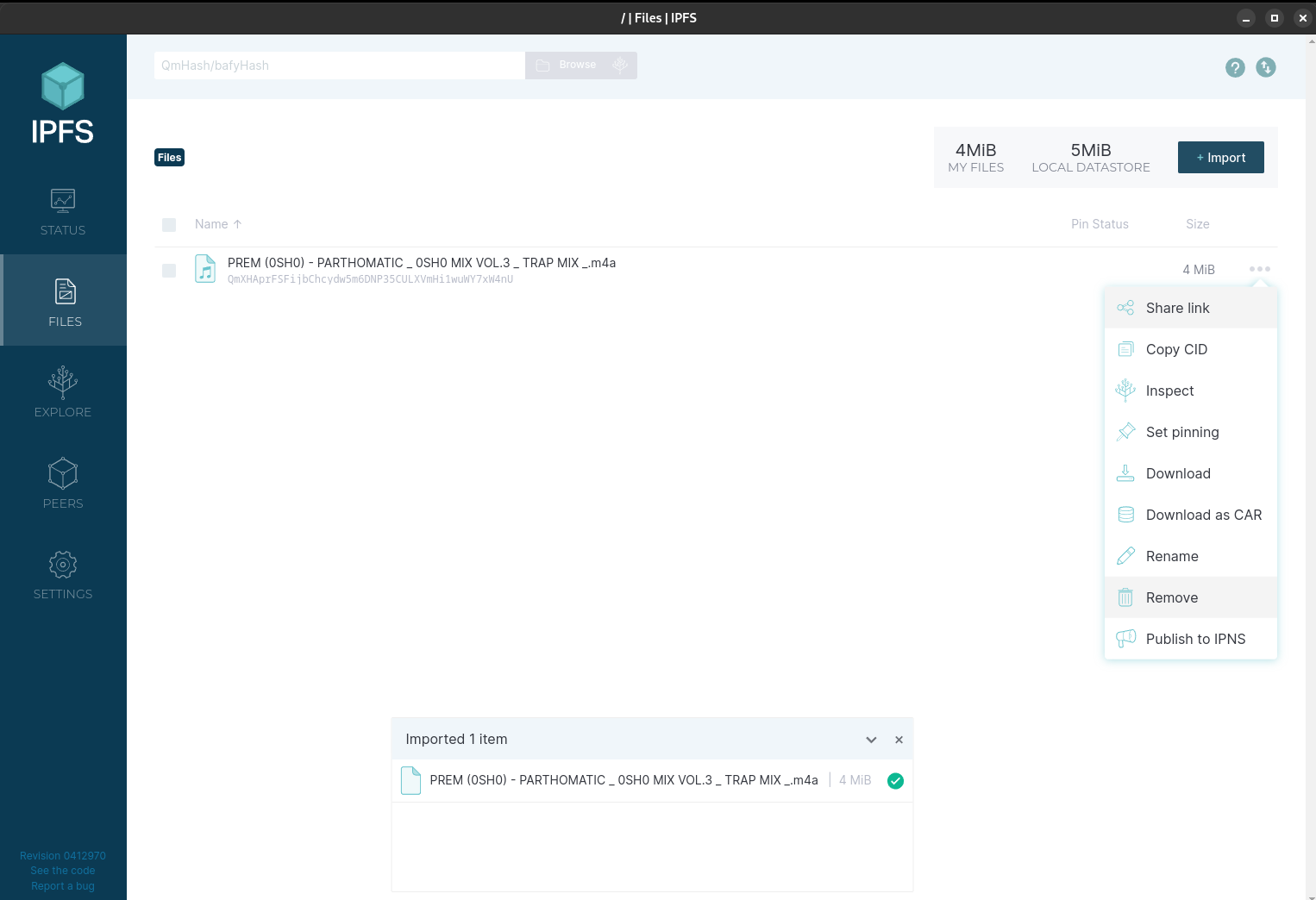Viewport: 1316px width, 900px height.
Task: Click the 4MiB My Files stat
Action: click(975, 158)
